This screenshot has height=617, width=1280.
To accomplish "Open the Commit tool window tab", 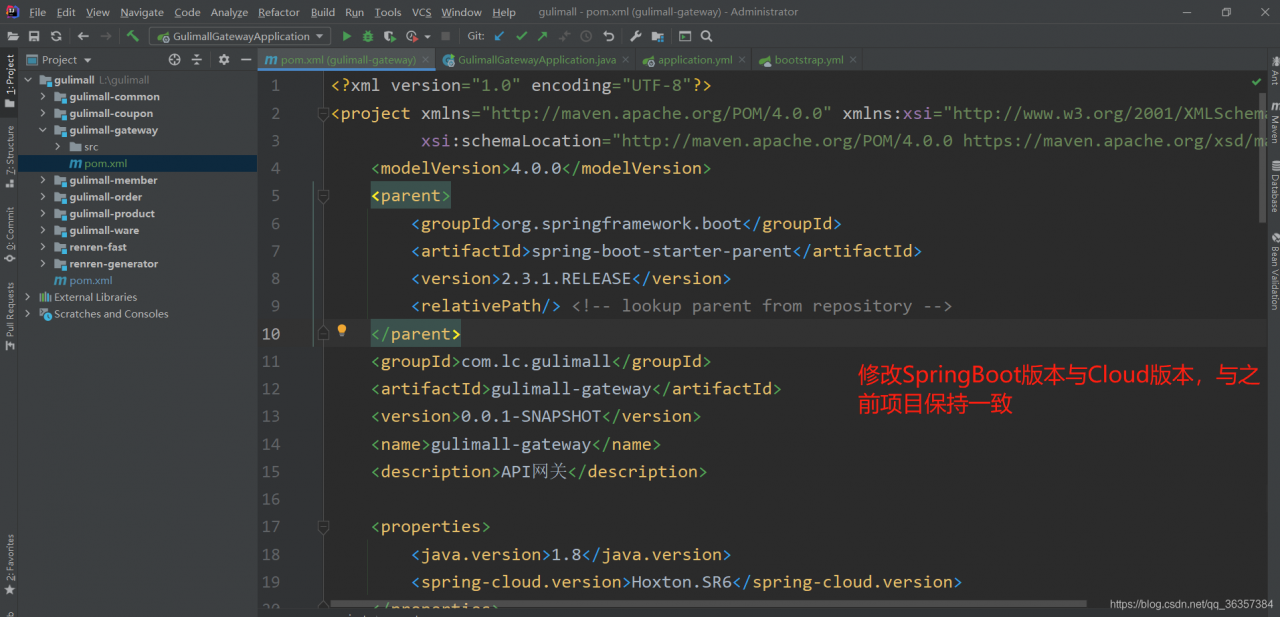I will click(x=9, y=234).
